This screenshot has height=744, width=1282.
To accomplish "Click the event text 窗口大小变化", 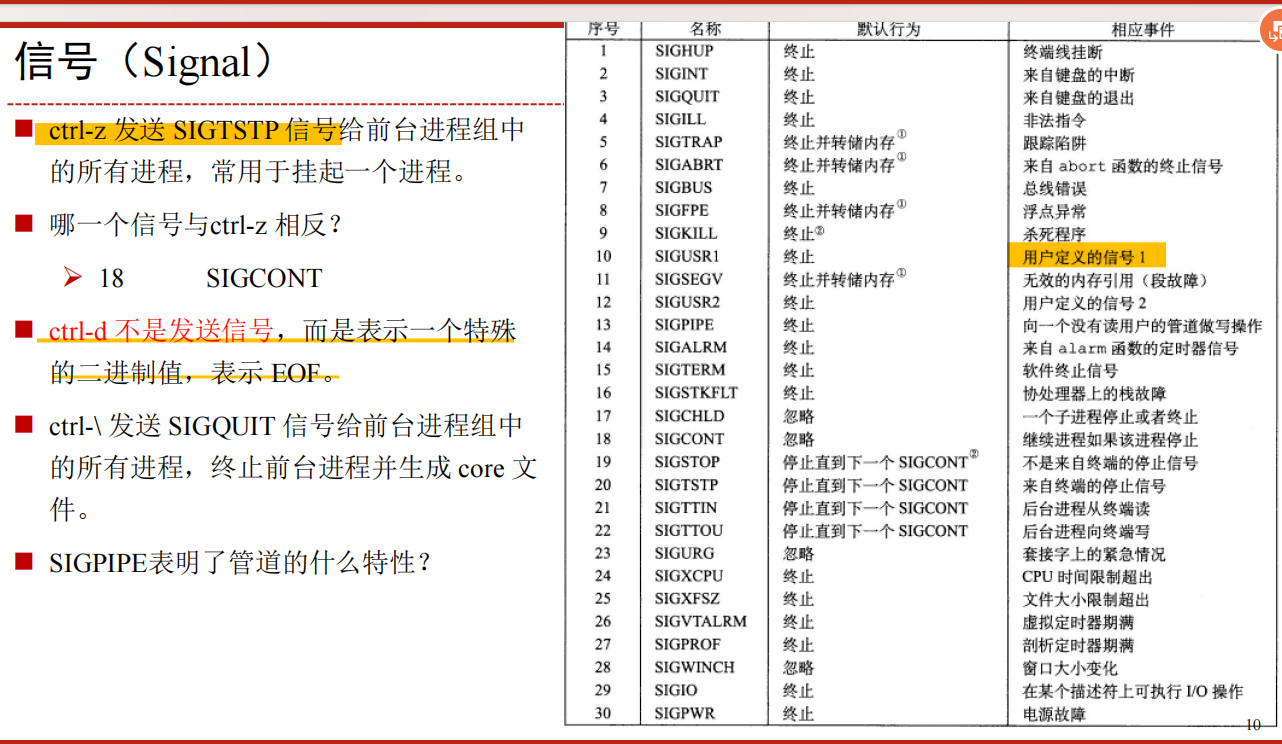I will pyautogui.click(x=1070, y=669).
